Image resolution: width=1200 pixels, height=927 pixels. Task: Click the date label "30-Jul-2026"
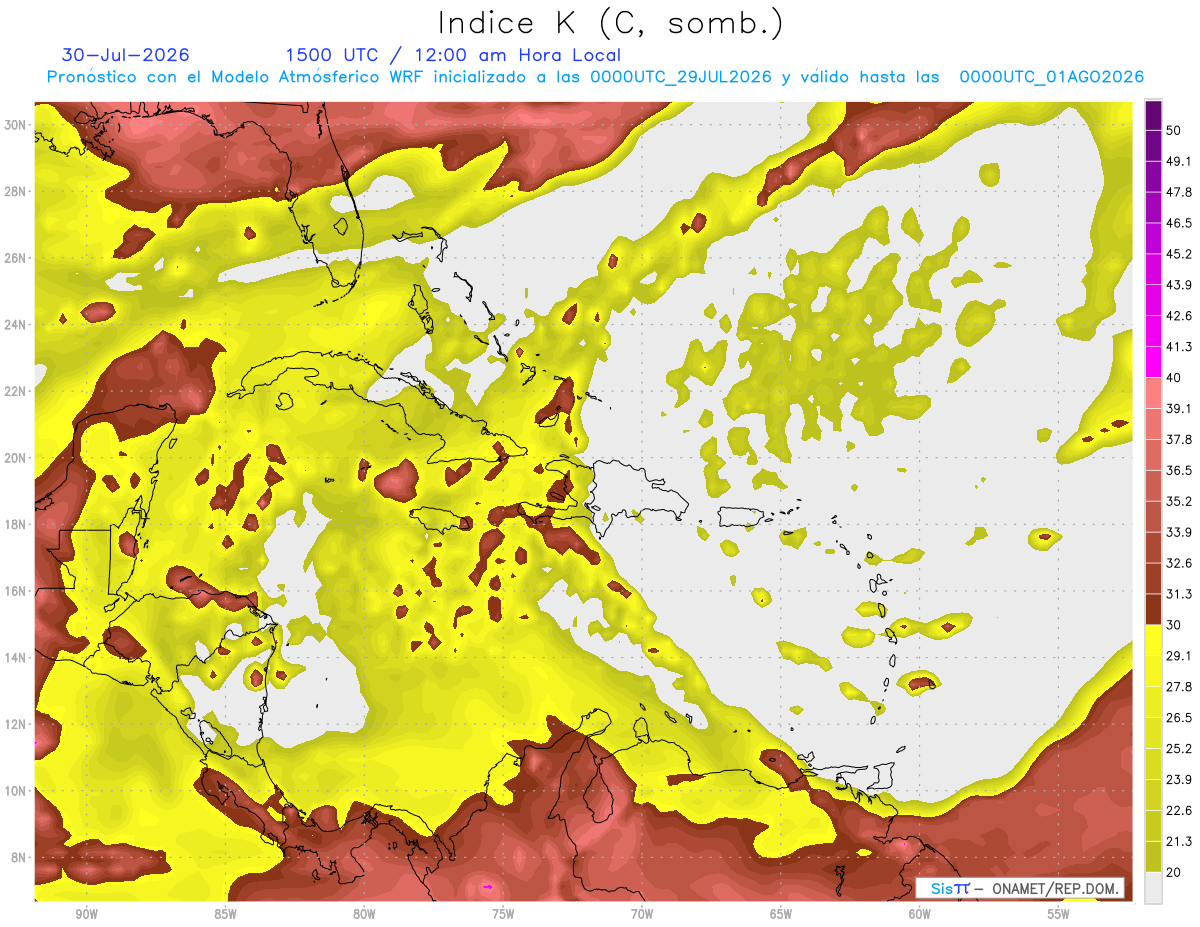125,55
